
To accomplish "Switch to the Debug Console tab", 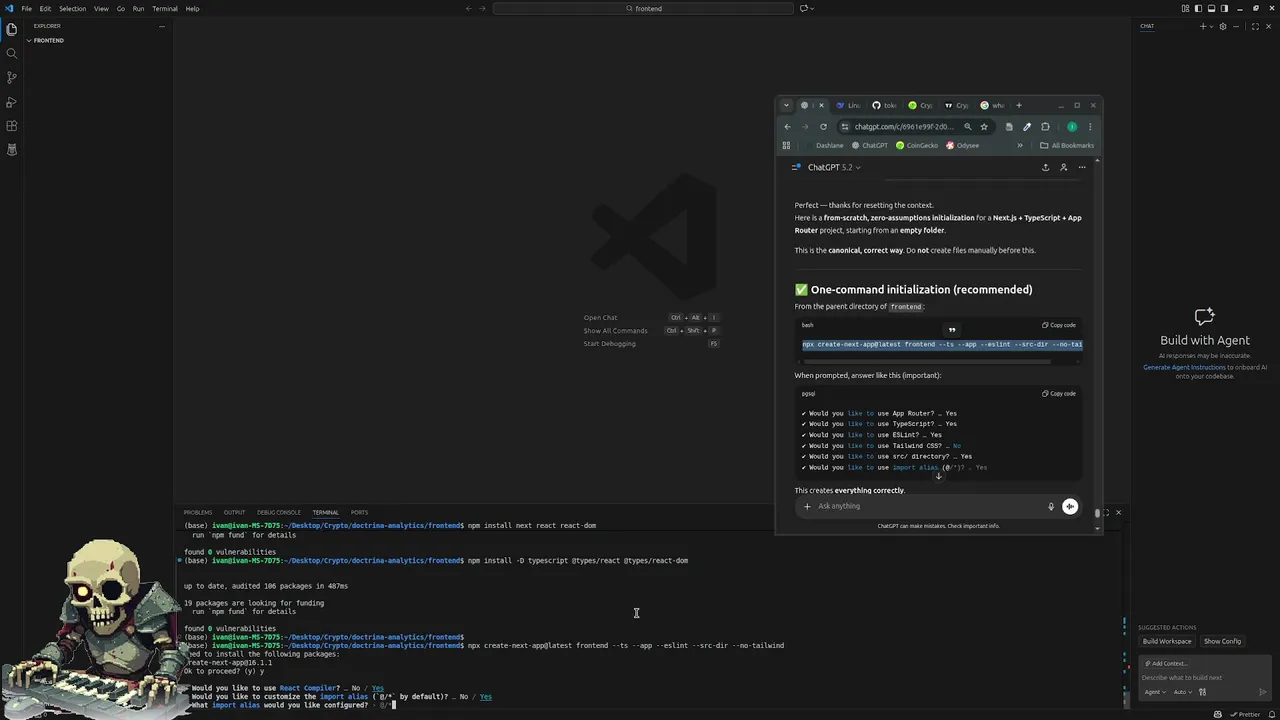I will point(278,512).
